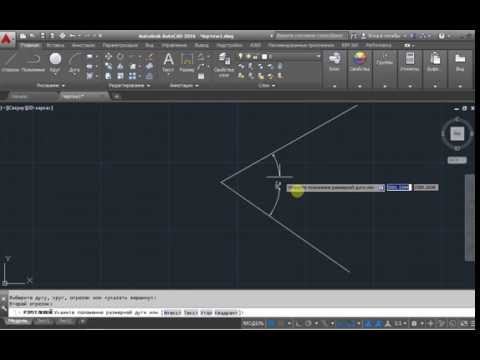Open the Главная ribbon tab
The height and width of the screenshot is (360, 480).
(30, 45)
